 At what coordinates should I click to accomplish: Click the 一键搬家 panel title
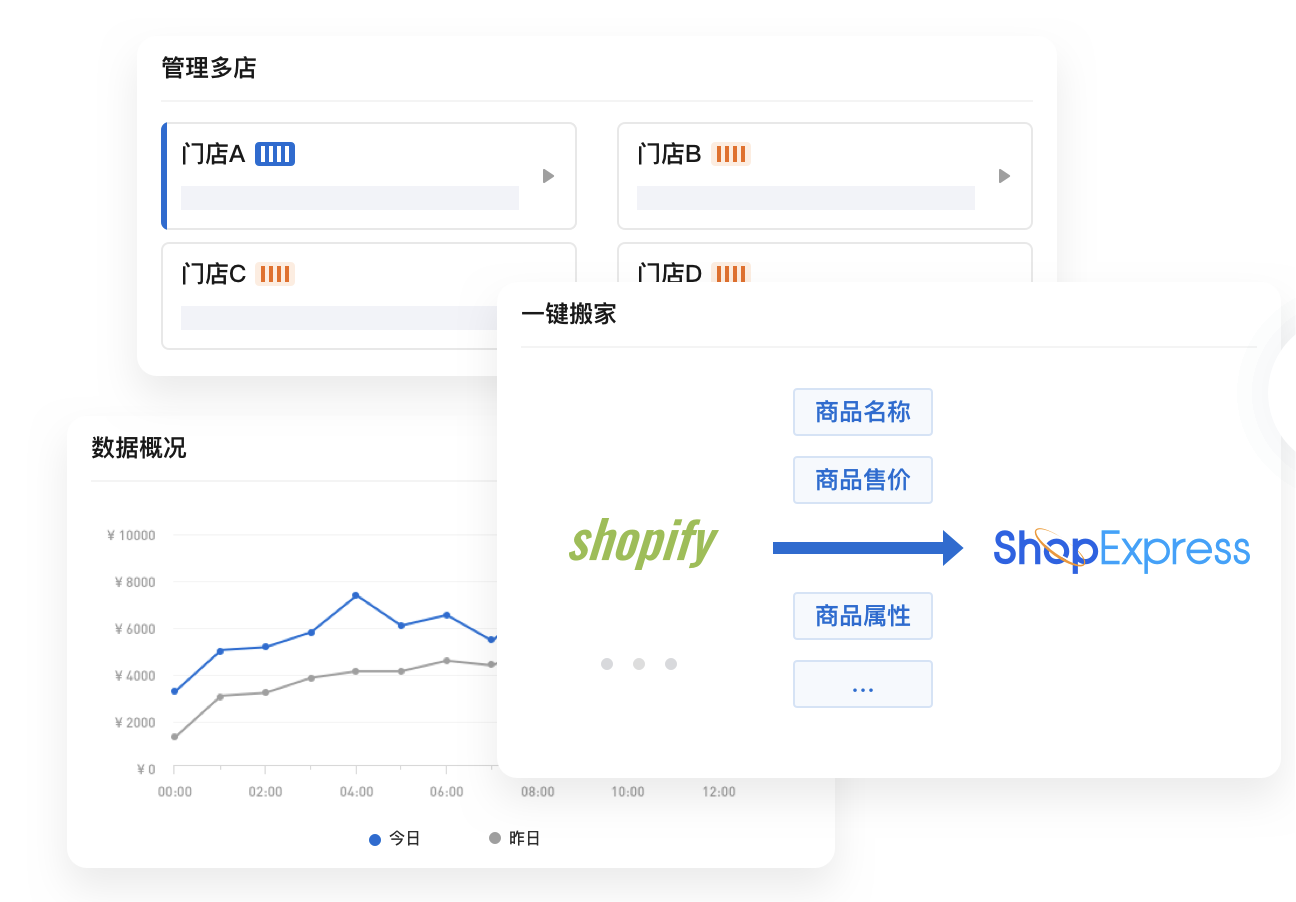point(569,314)
